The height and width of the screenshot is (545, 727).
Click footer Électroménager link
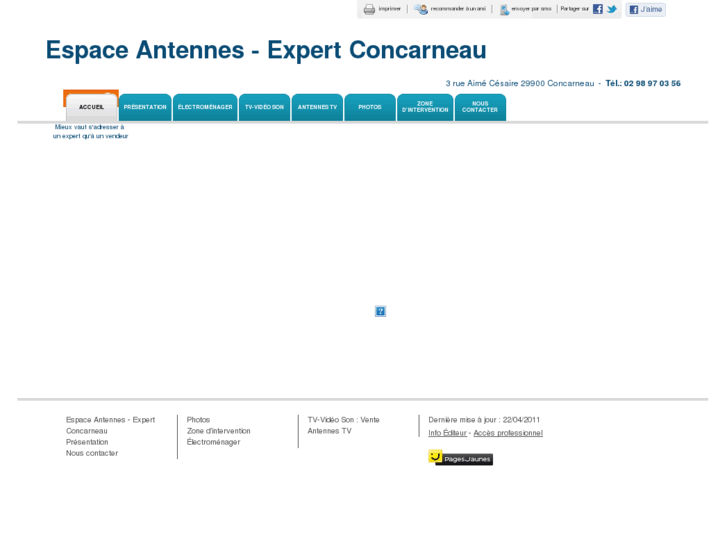coord(213,442)
